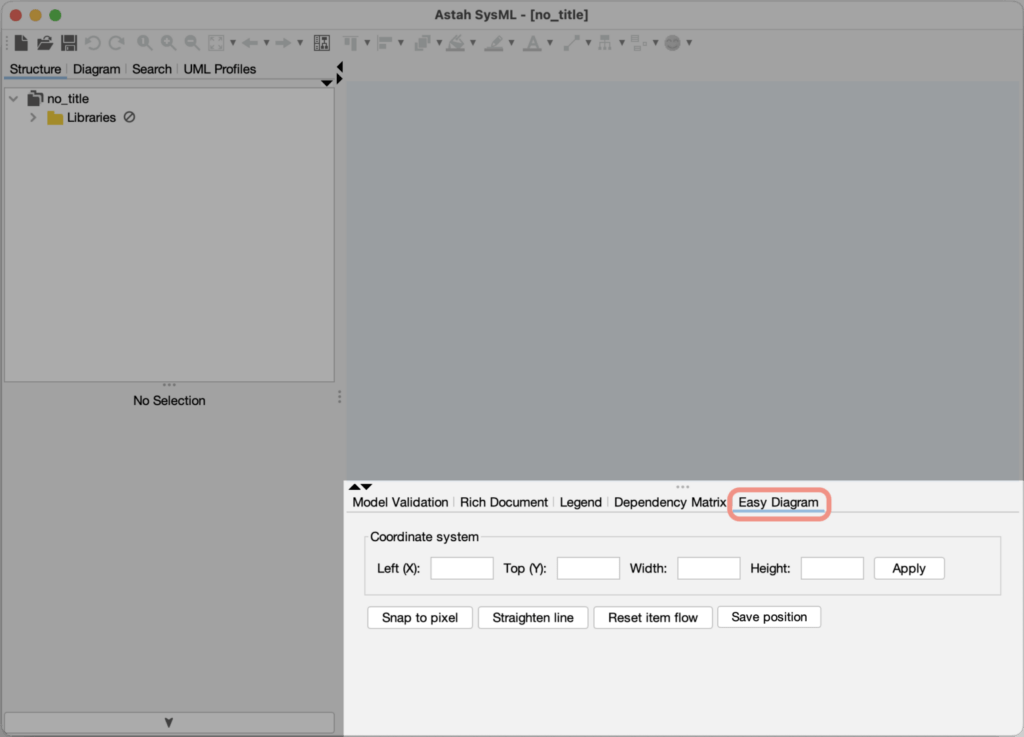Viewport: 1024px width, 737px height.
Task: Save the current project
Action: pos(69,42)
